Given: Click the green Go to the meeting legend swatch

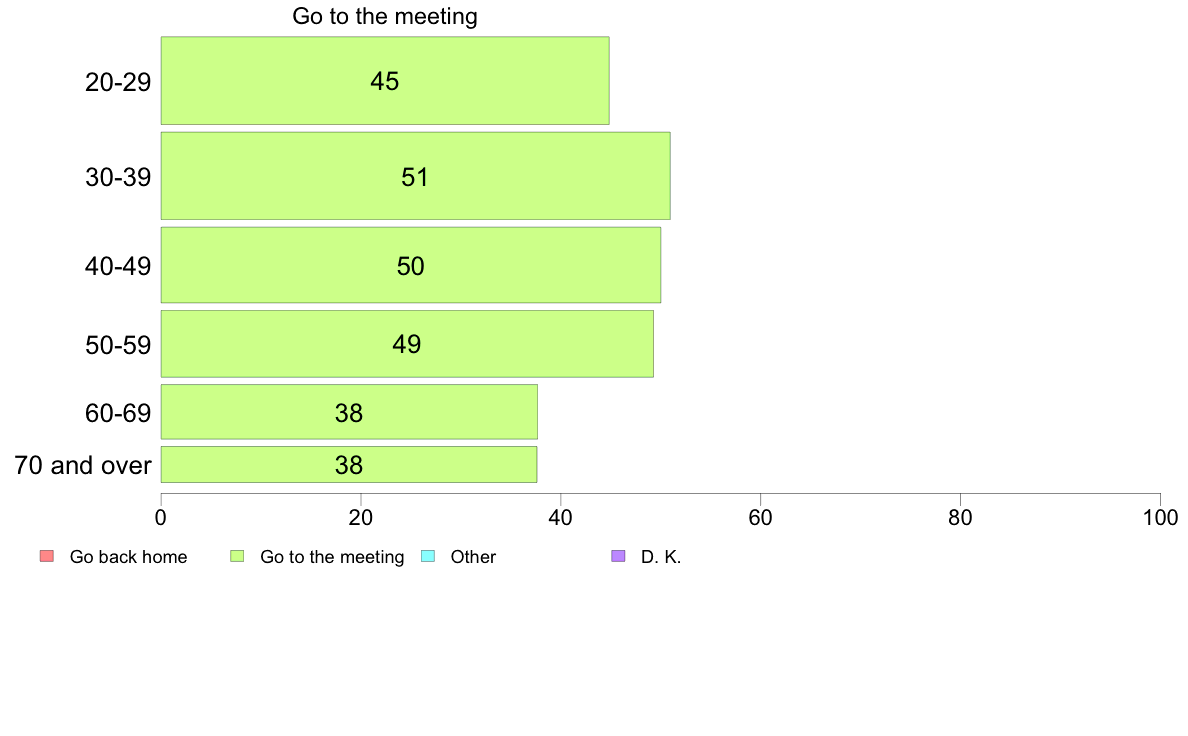Looking at the screenshot, I should click(237, 556).
